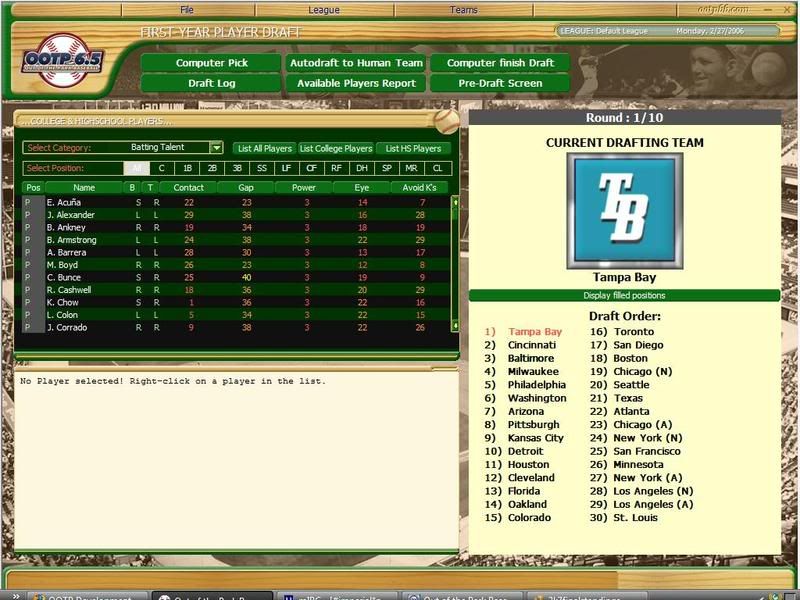Click the player list scrollbar up arrow
The image size is (800, 600).
click(455, 202)
